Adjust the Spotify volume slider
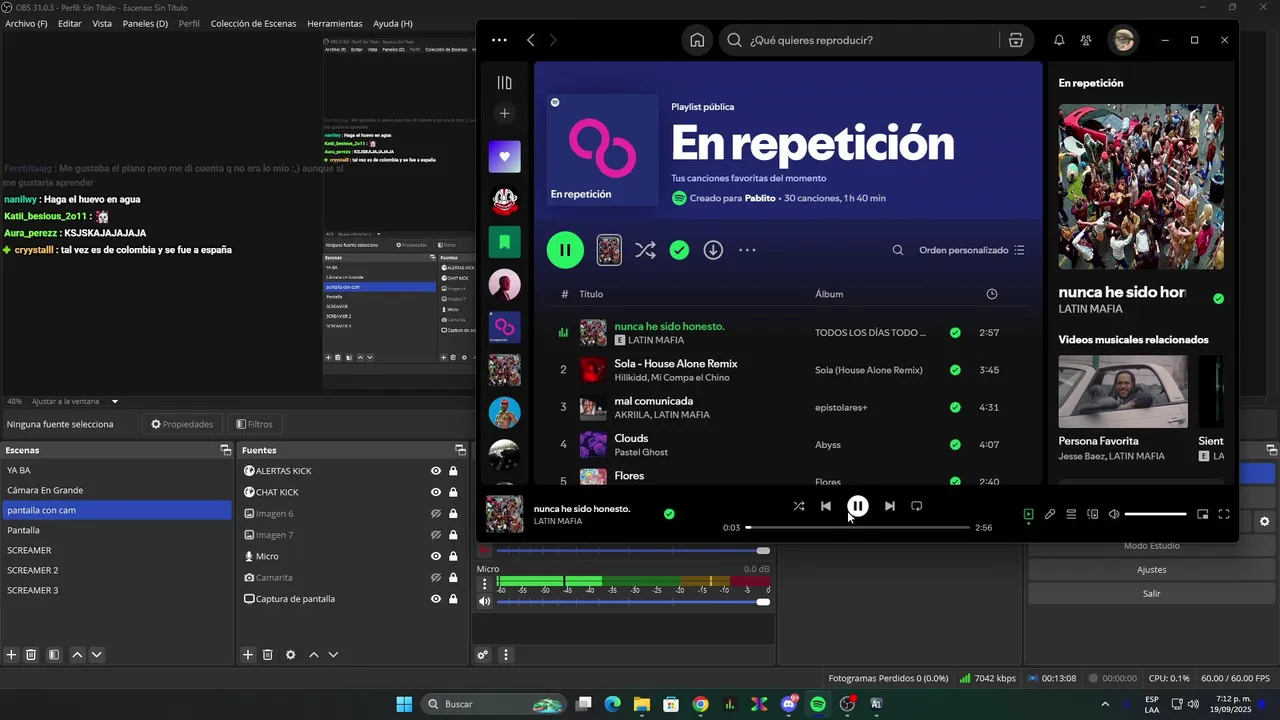 coord(1155,514)
